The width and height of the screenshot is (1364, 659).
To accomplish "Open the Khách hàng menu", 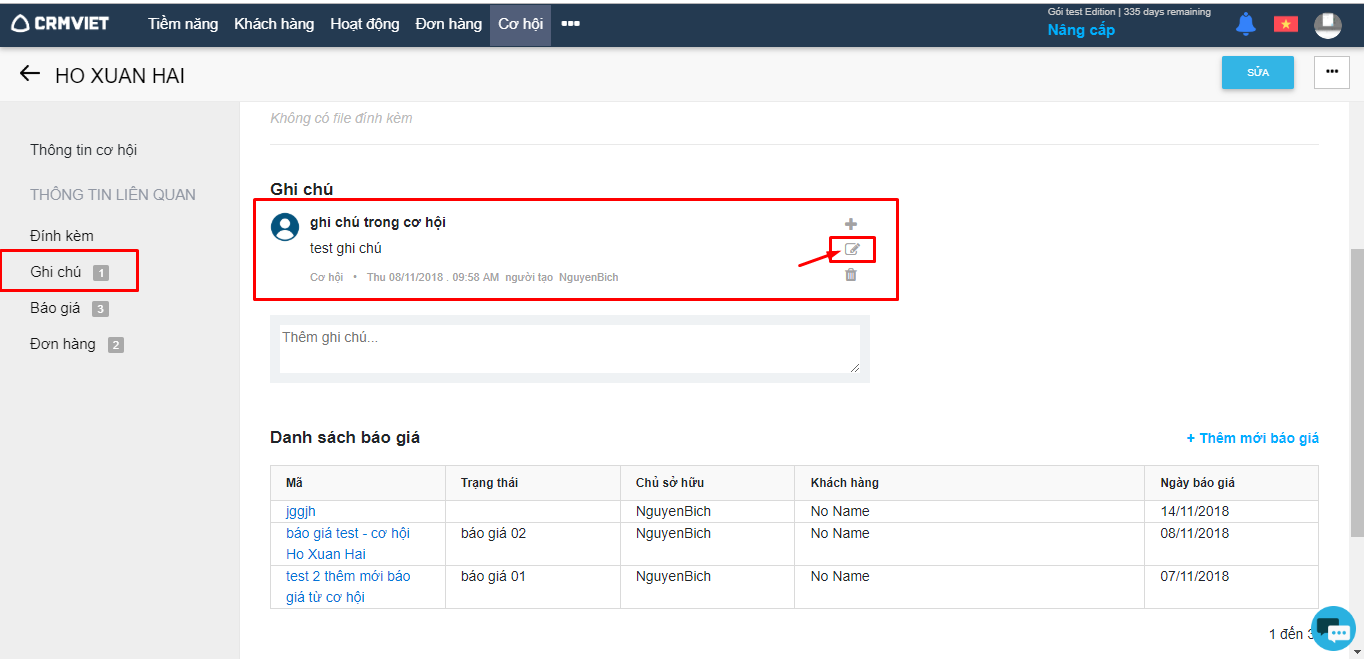I will 274,24.
